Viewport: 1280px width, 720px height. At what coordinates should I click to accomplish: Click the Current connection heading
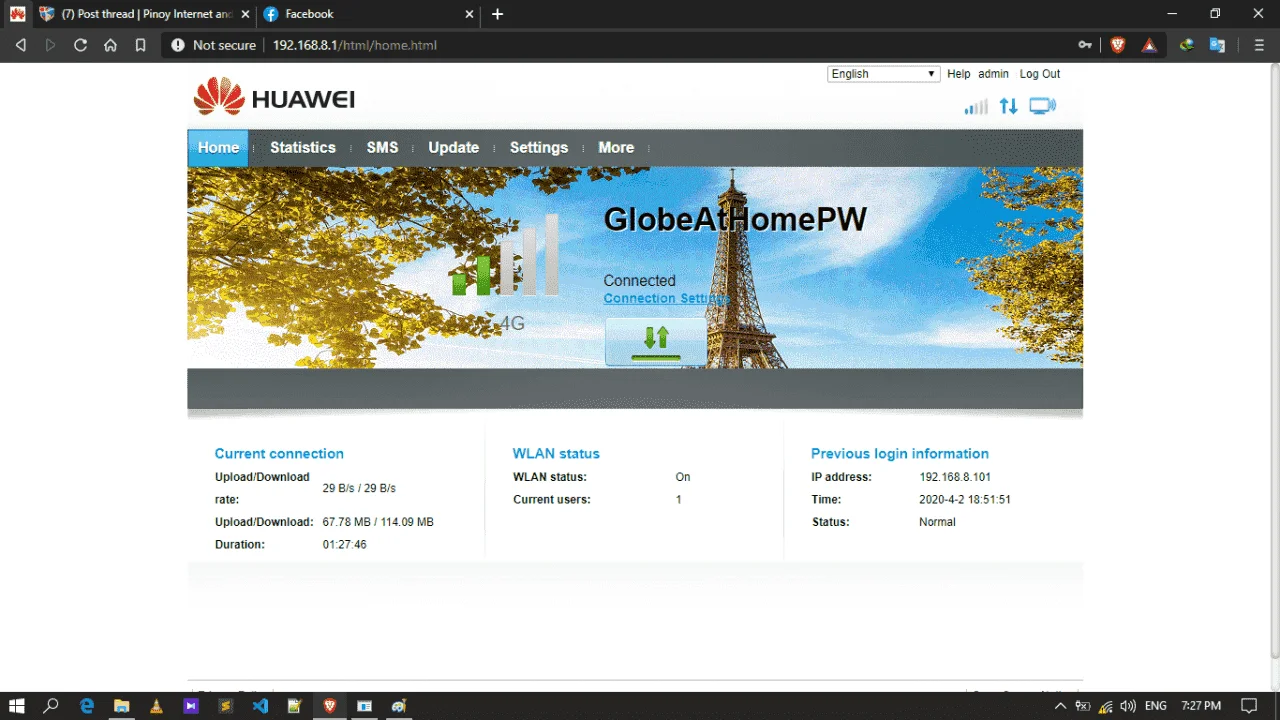point(279,453)
